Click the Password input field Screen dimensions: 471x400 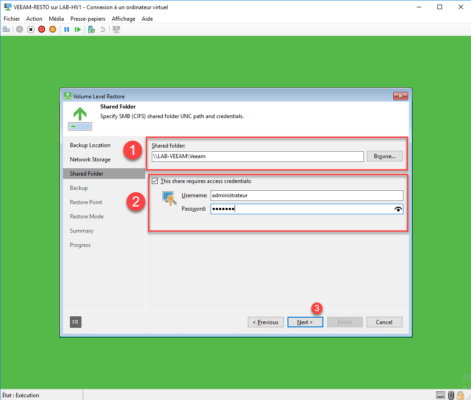coord(307,209)
